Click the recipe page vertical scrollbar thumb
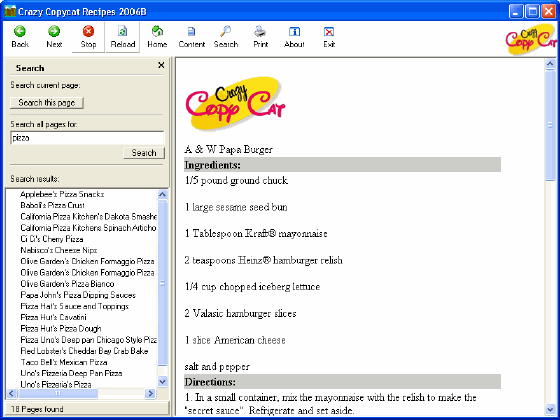 tap(550, 125)
